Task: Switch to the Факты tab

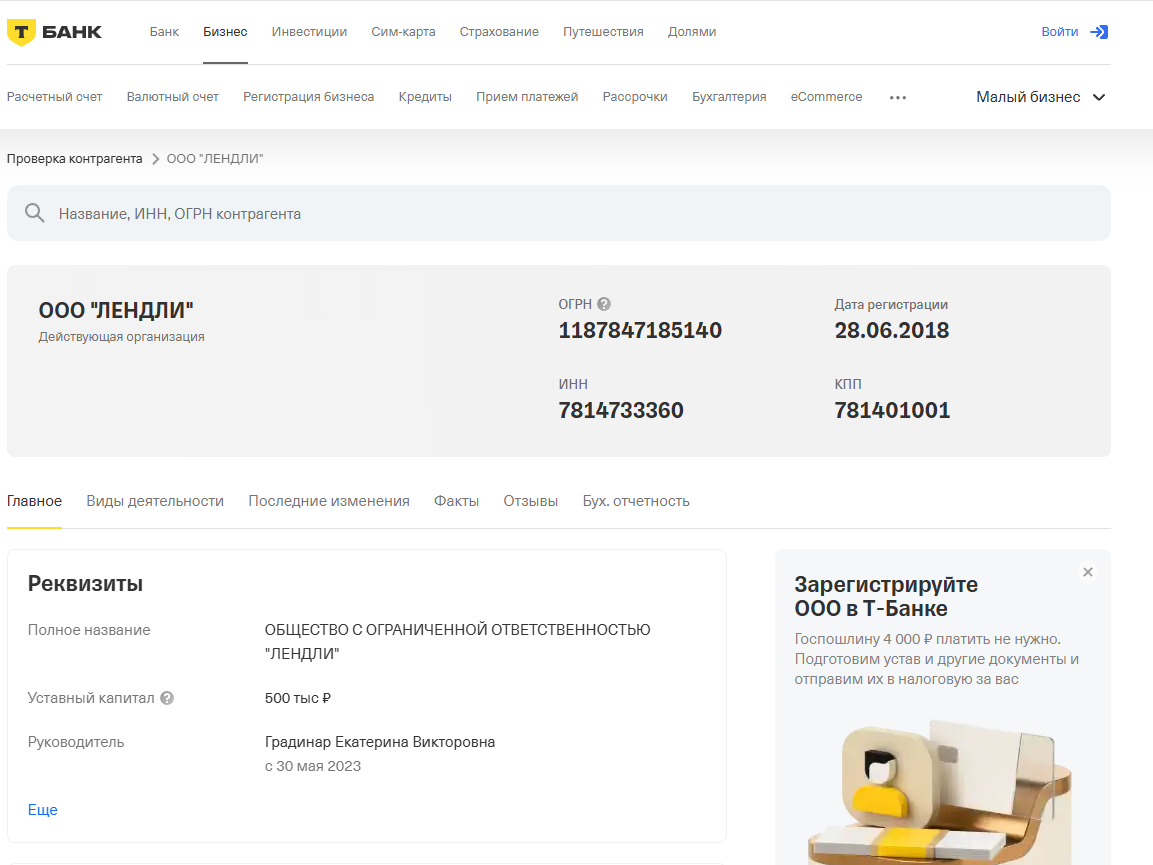Action: [x=457, y=501]
